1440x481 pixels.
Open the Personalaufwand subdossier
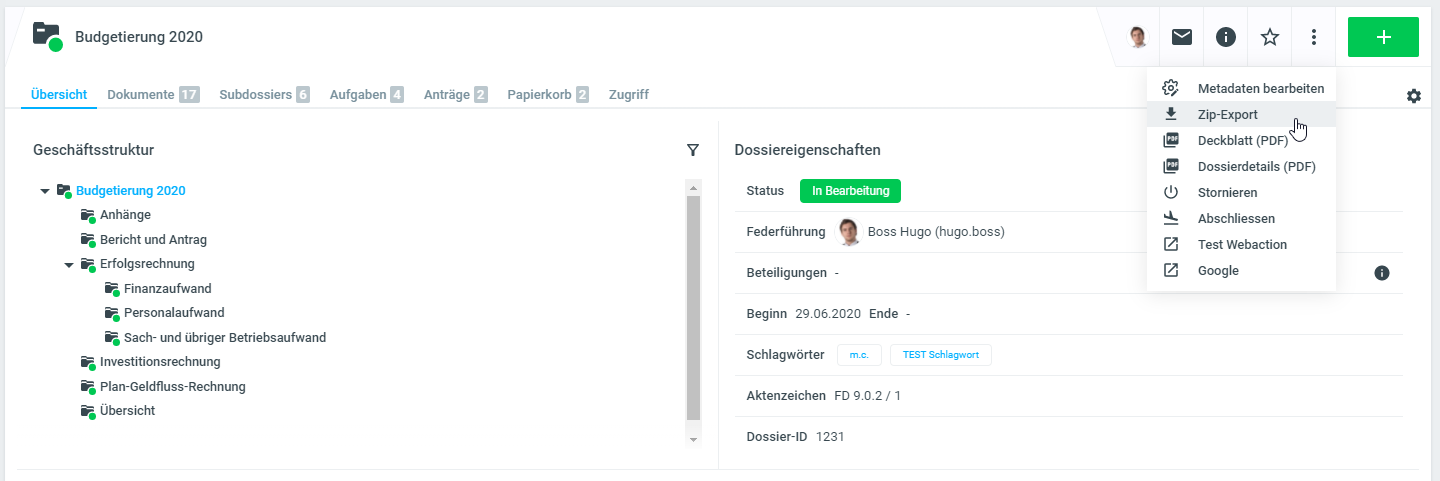tap(173, 313)
